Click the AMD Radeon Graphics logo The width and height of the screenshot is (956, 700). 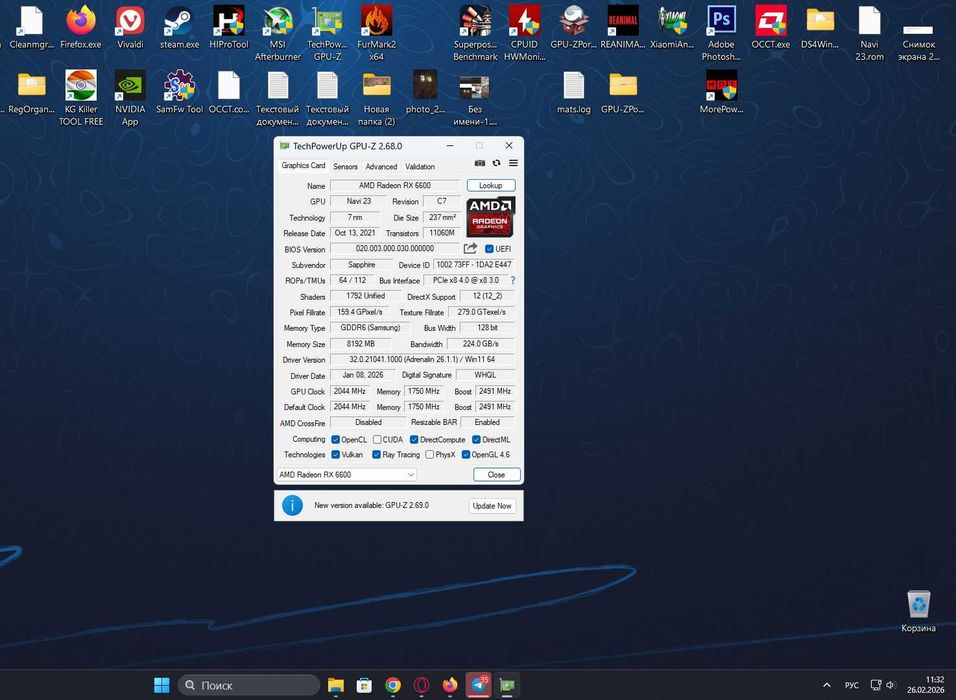tap(490, 217)
